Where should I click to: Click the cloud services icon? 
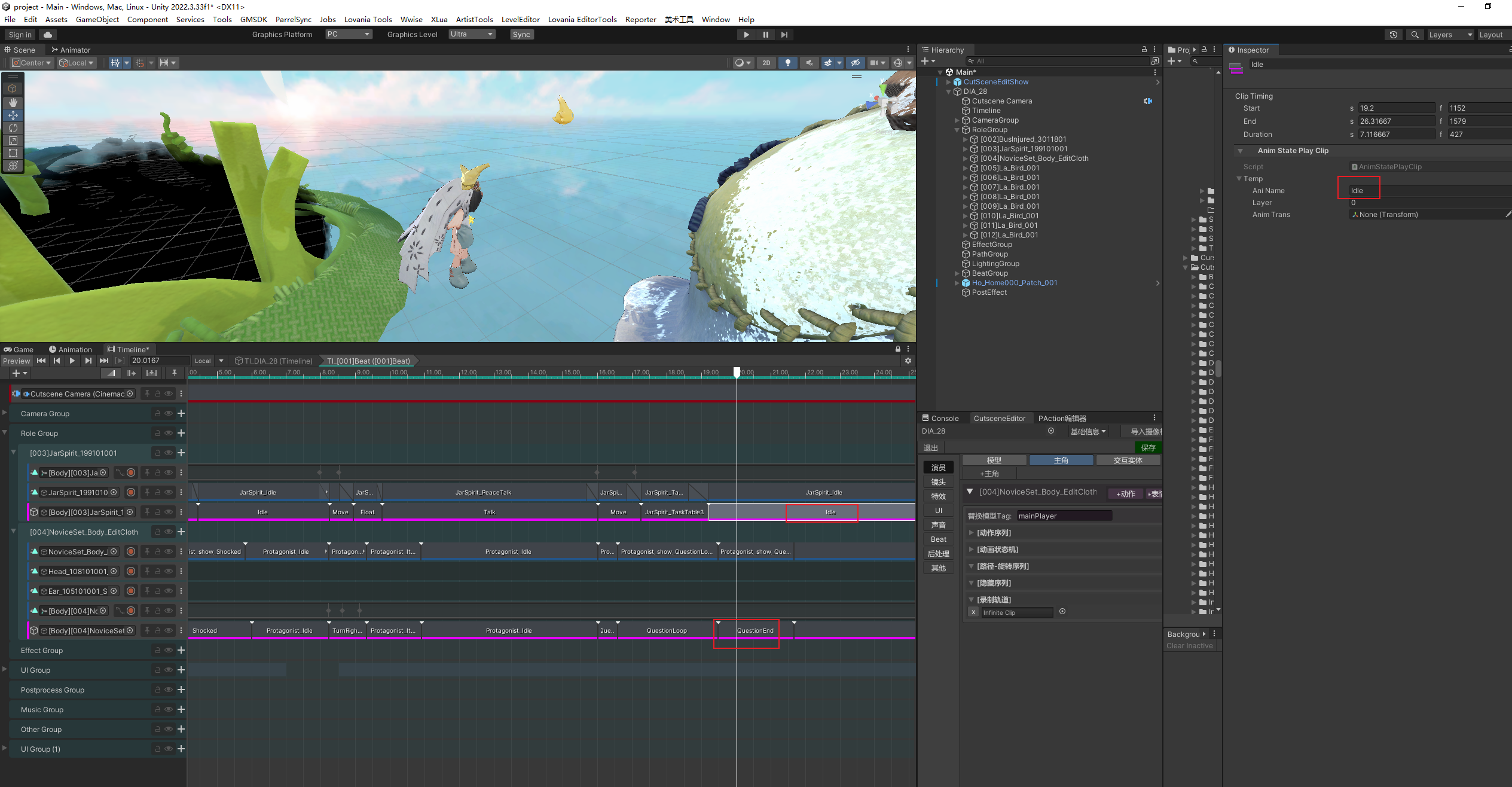click(48, 35)
